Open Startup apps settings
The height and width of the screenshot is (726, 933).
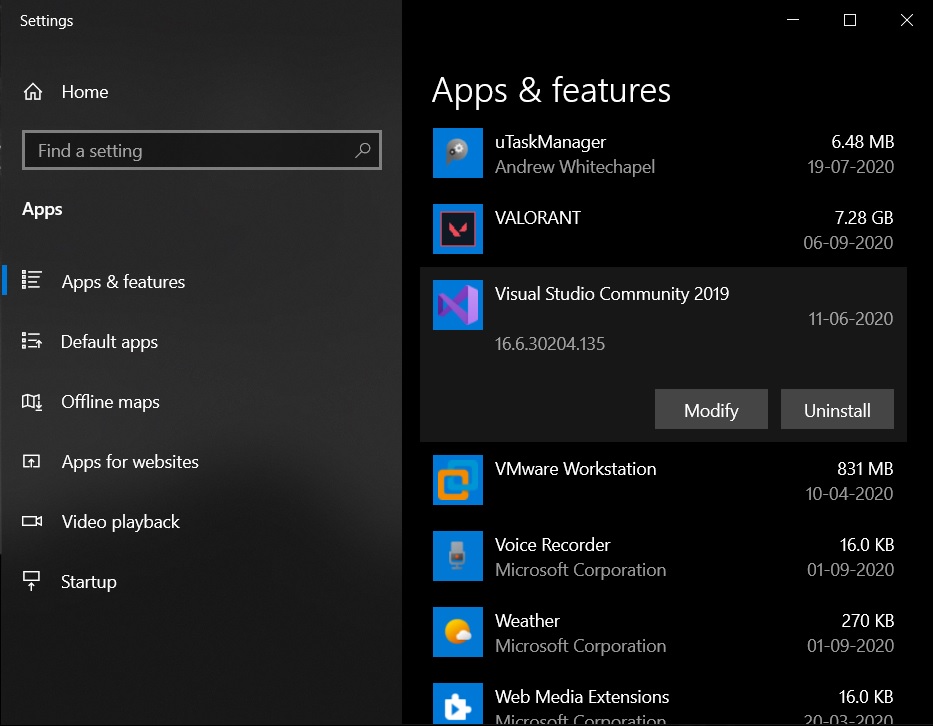(201, 581)
